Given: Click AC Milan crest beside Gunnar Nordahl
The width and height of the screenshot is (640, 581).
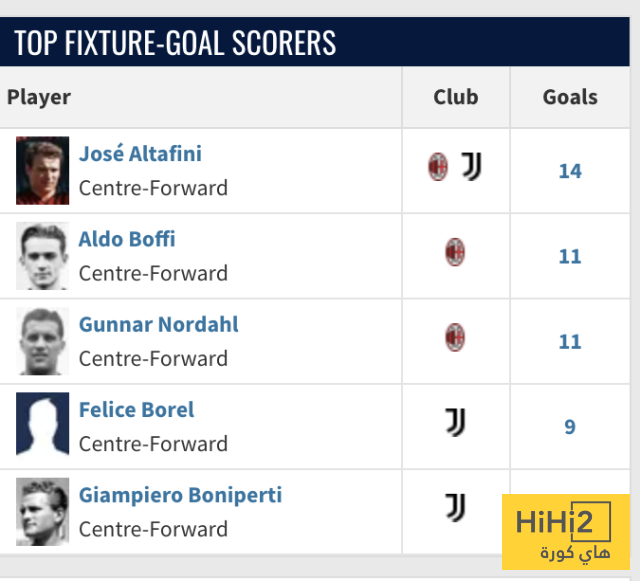Looking at the screenshot, I should 455,338.
